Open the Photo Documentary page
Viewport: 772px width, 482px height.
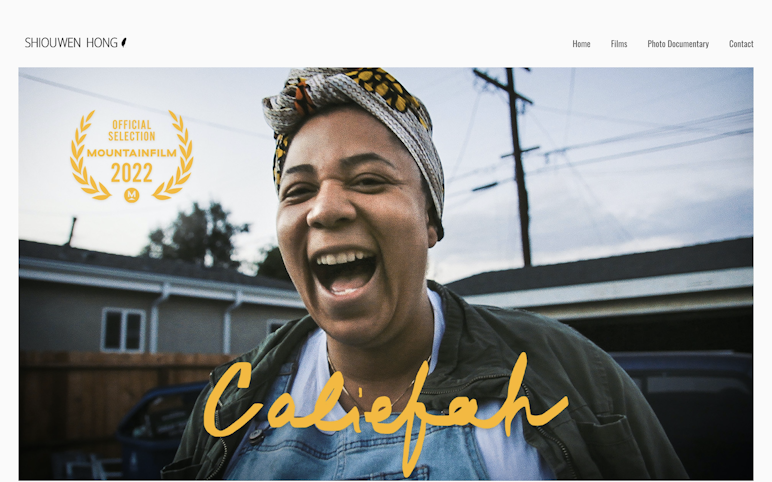(678, 44)
